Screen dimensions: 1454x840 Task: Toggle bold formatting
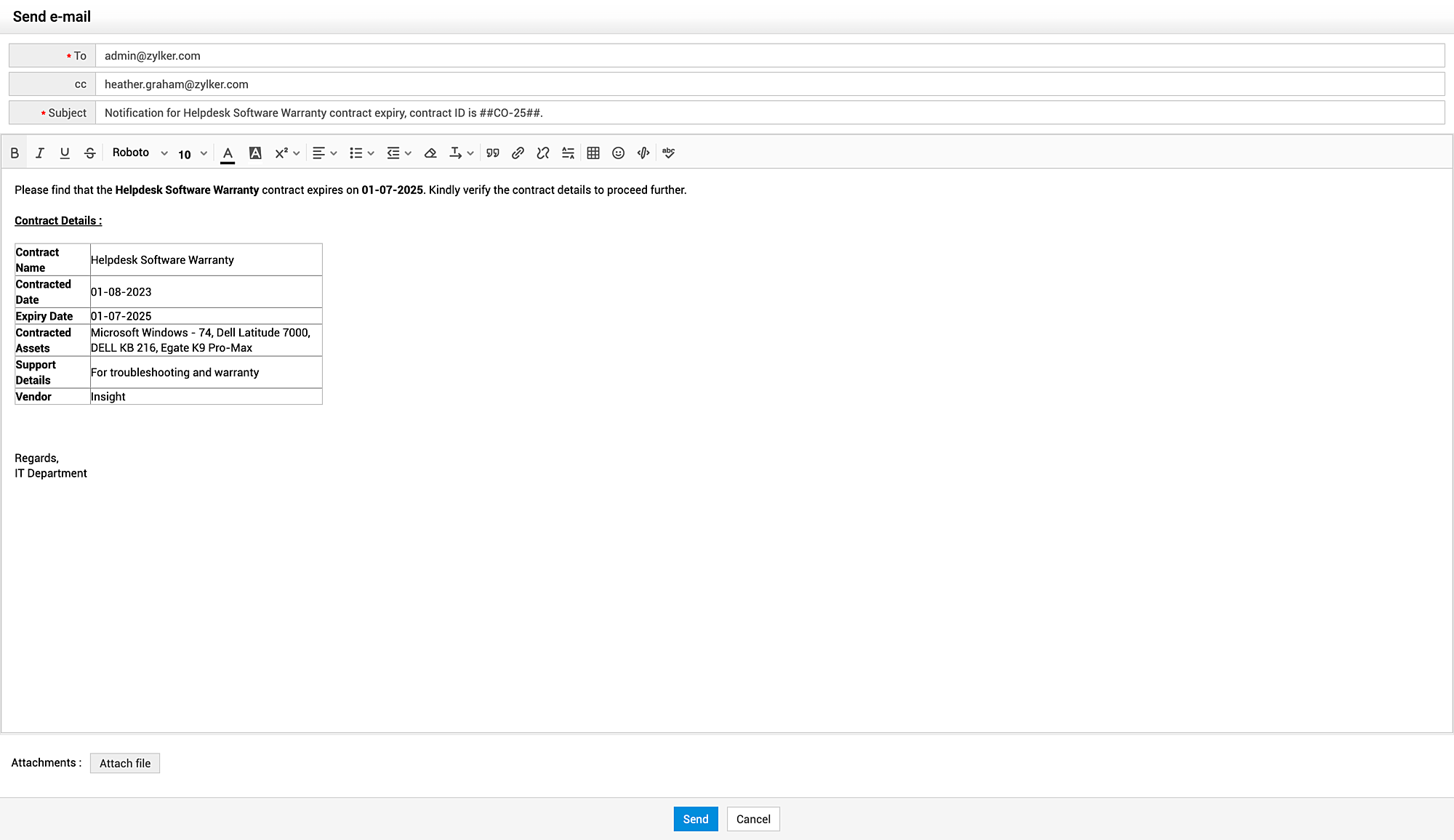pos(15,153)
